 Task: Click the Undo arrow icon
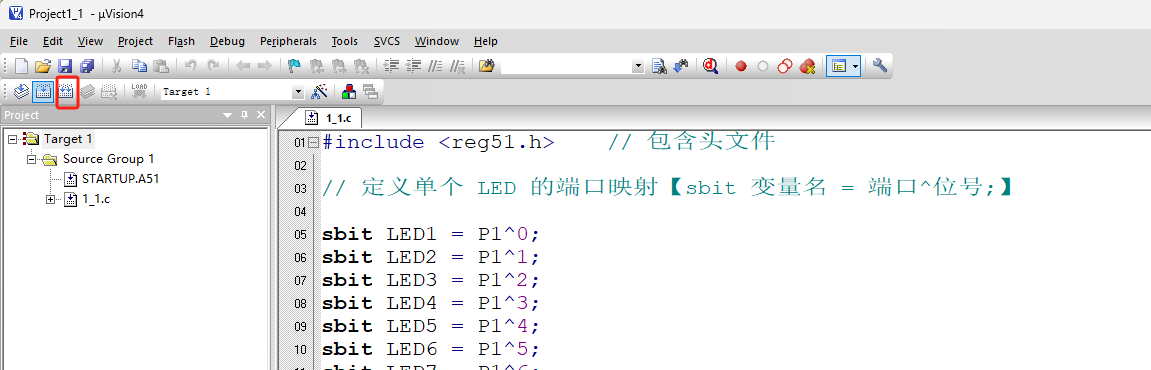click(x=191, y=66)
